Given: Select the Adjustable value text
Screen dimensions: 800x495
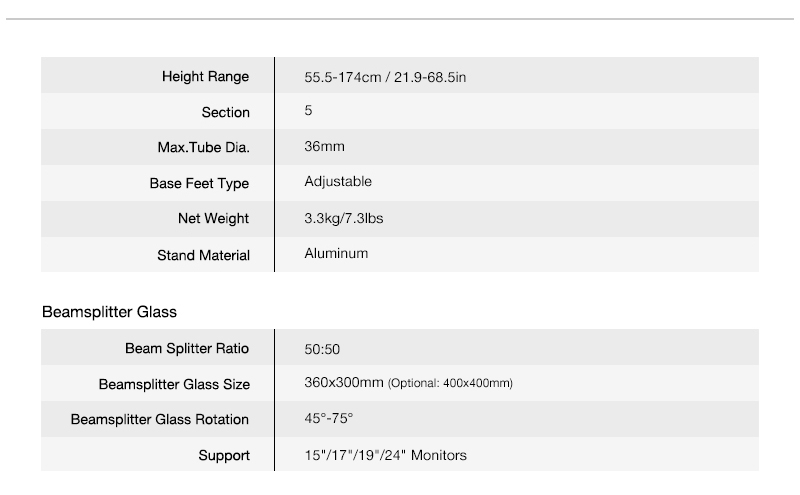Looking at the screenshot, I should [x=338, y=182].
